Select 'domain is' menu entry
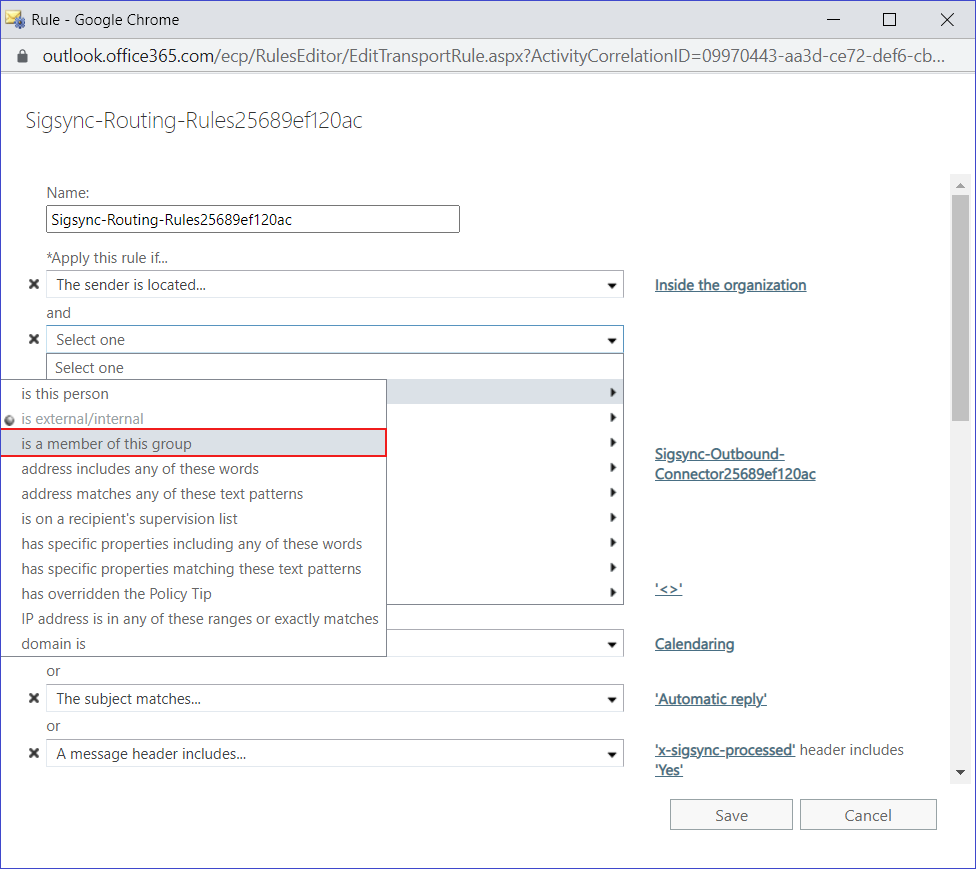 coord(193,644)
